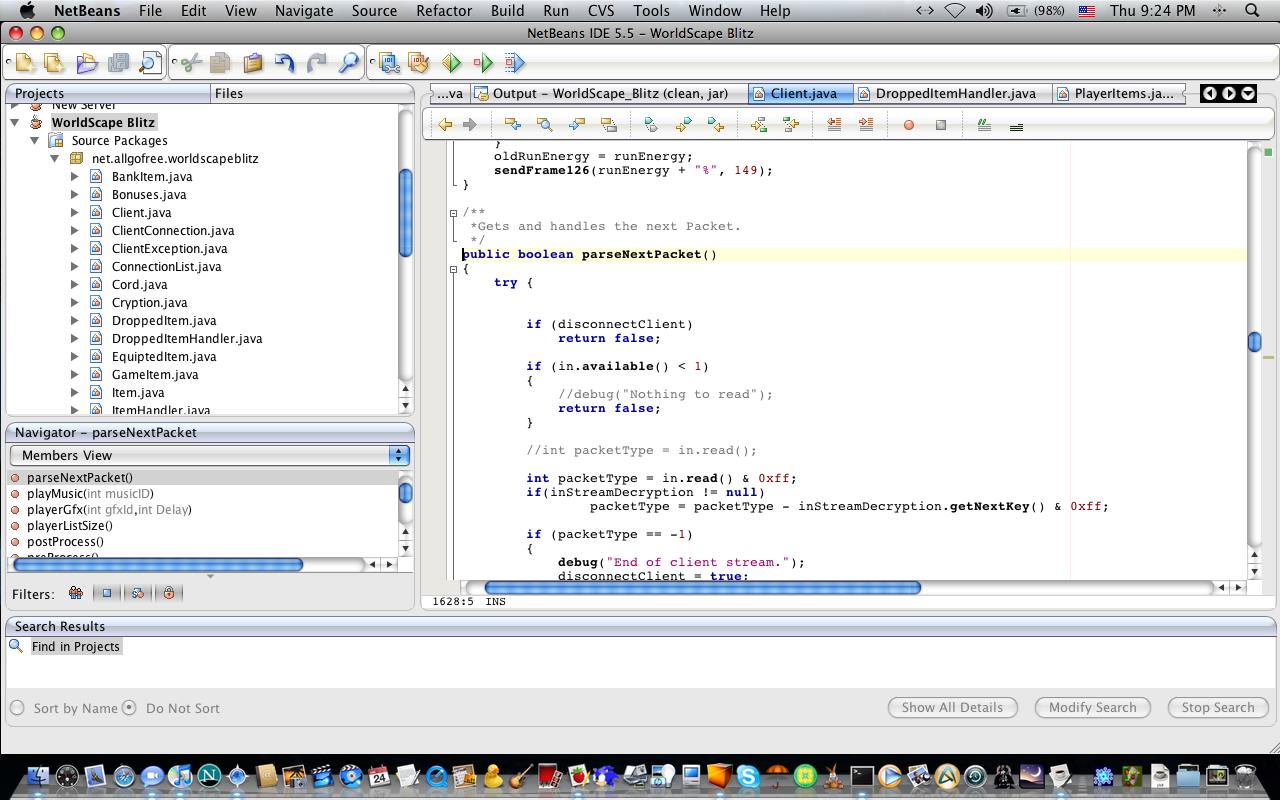Stop macro recording with the gray square icon
Viewport: 1280px width, 800px height.
click(941, 125)
